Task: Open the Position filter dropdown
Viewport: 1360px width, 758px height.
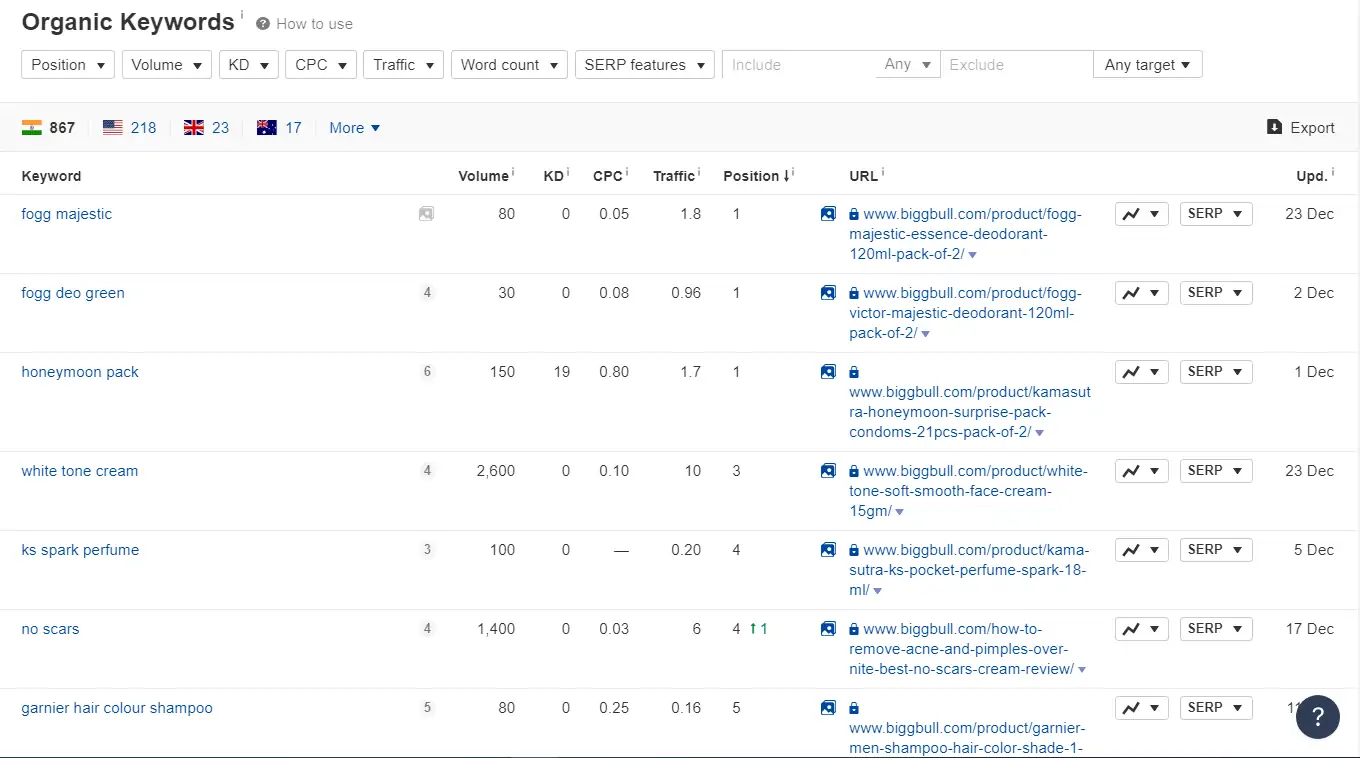Action: click(68, 65)
